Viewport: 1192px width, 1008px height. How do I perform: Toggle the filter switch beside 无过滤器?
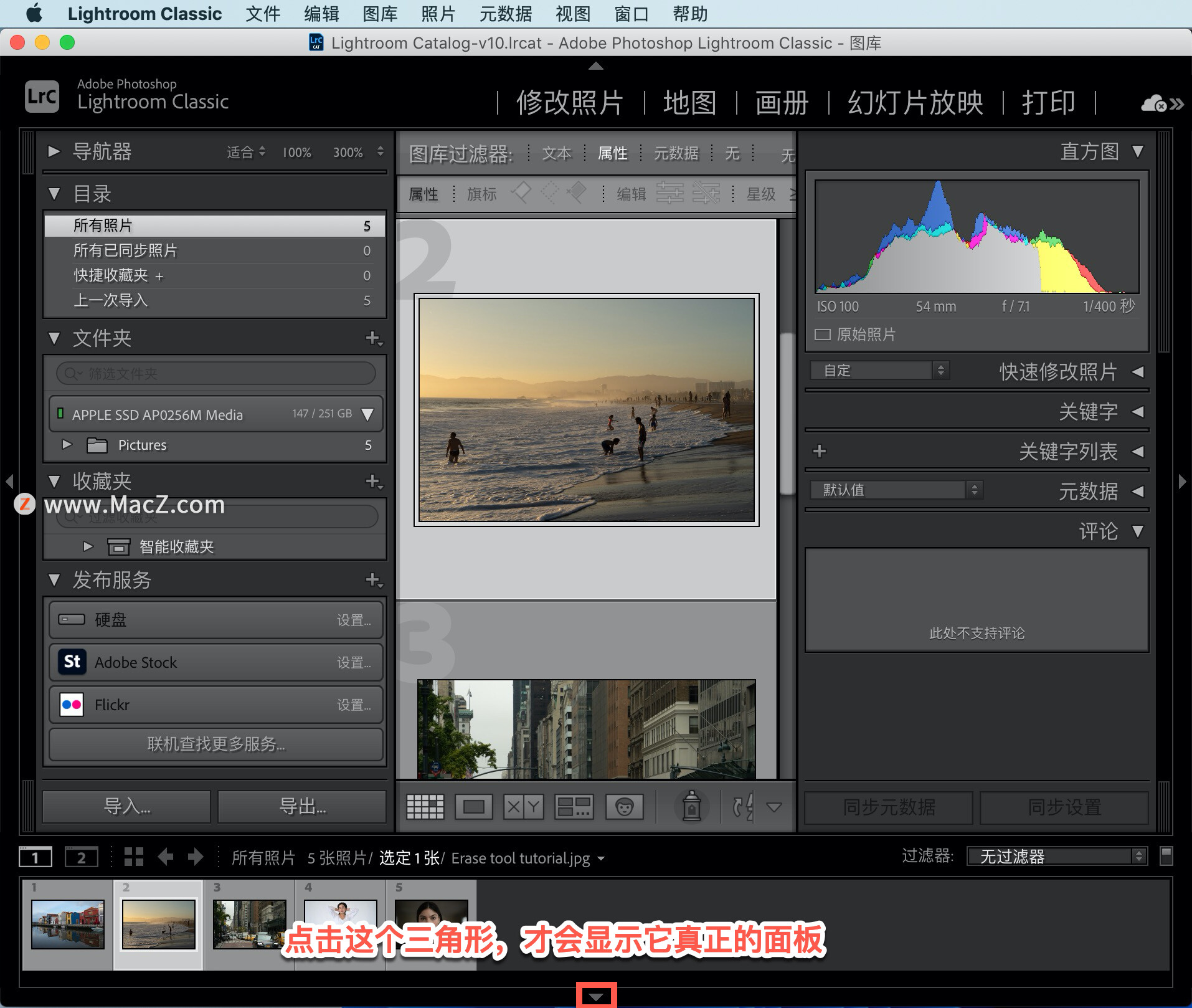coord(1166,856)
